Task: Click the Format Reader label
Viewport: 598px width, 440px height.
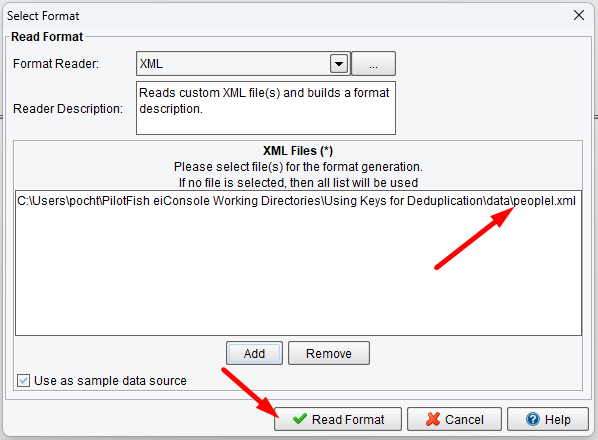Action: (56, 63)
